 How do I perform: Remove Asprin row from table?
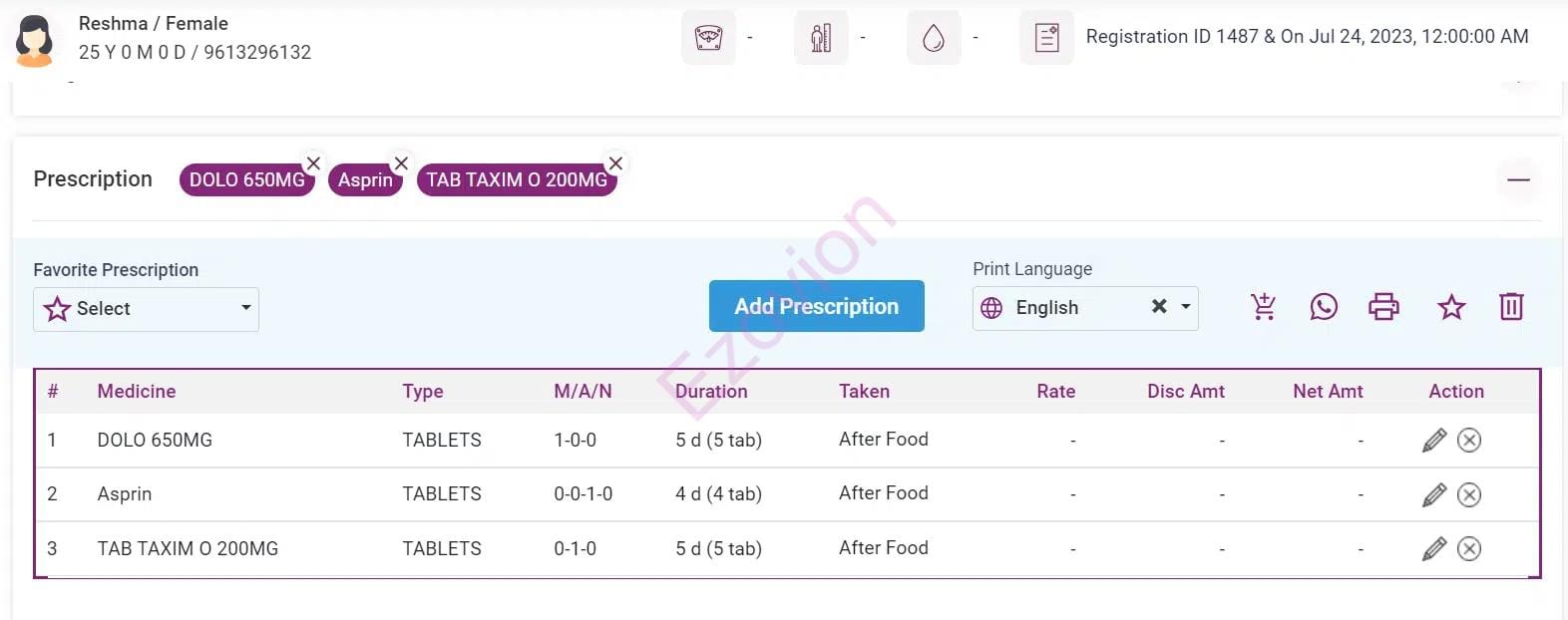[1469, 494]
